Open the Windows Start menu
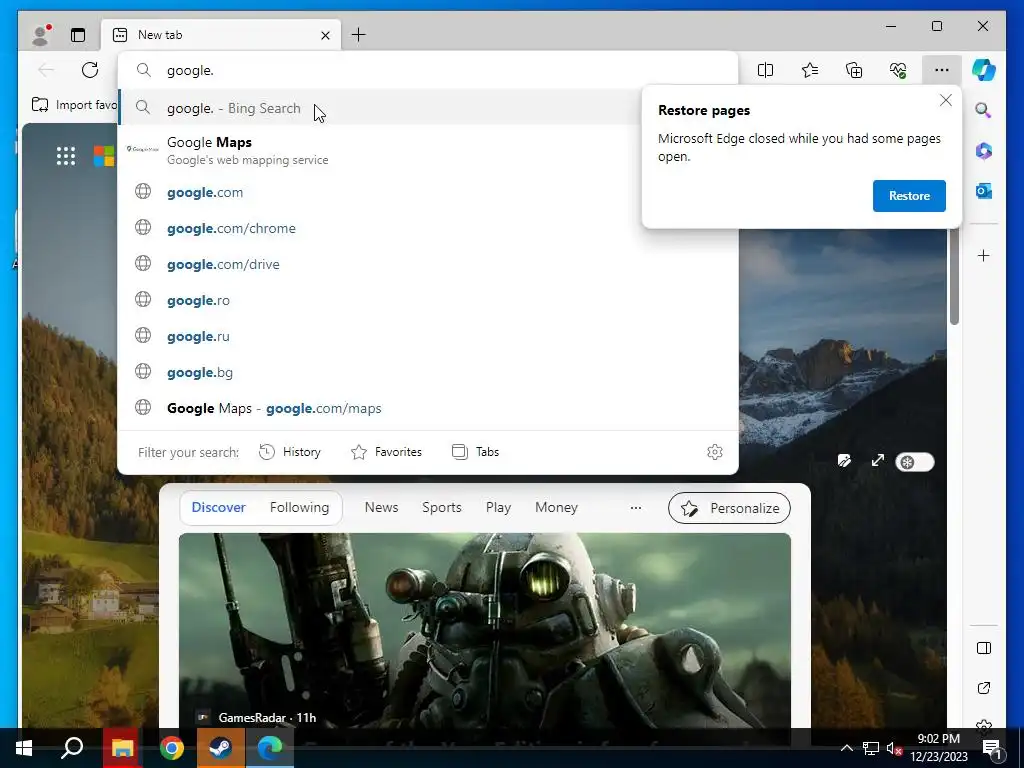1024x768 pixels. tap(24, 748)
